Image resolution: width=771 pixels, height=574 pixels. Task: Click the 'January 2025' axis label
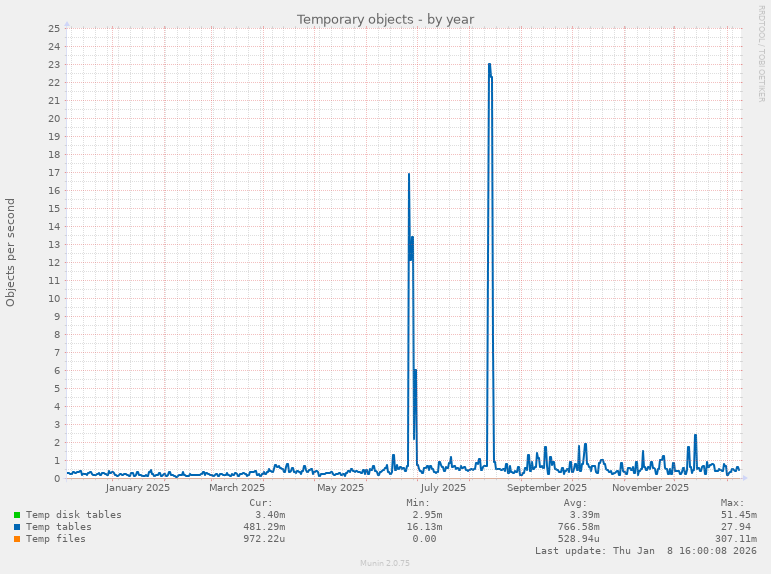tap(138, 488)
